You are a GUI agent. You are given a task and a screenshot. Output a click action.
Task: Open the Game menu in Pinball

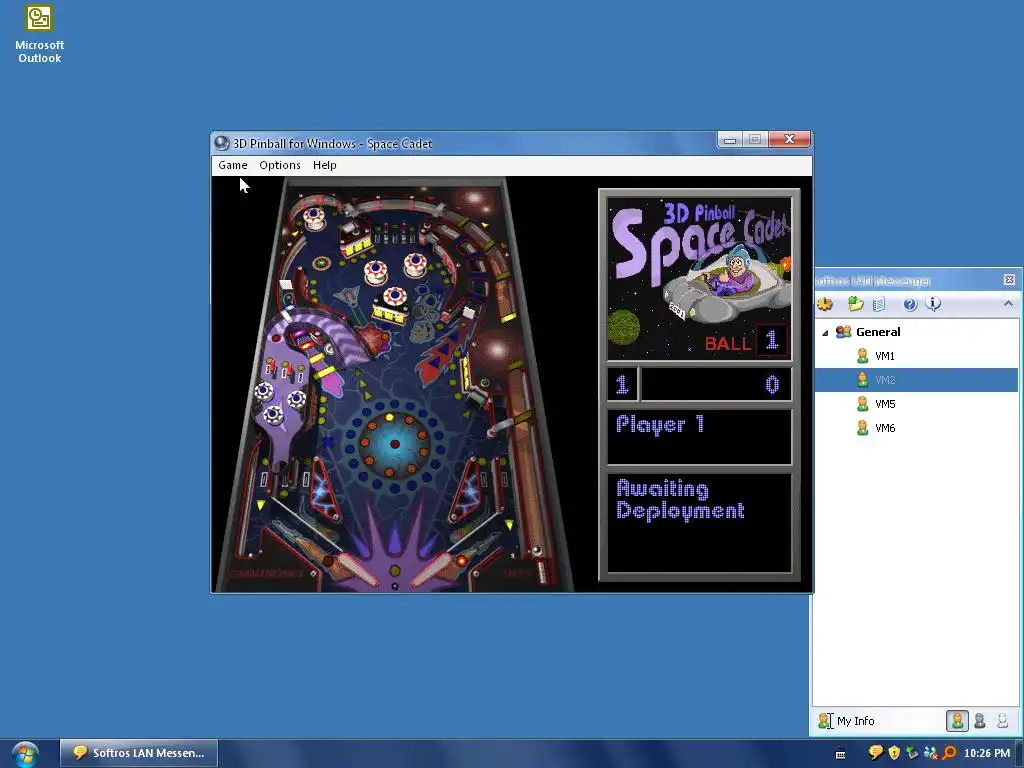tap(232, 165)
